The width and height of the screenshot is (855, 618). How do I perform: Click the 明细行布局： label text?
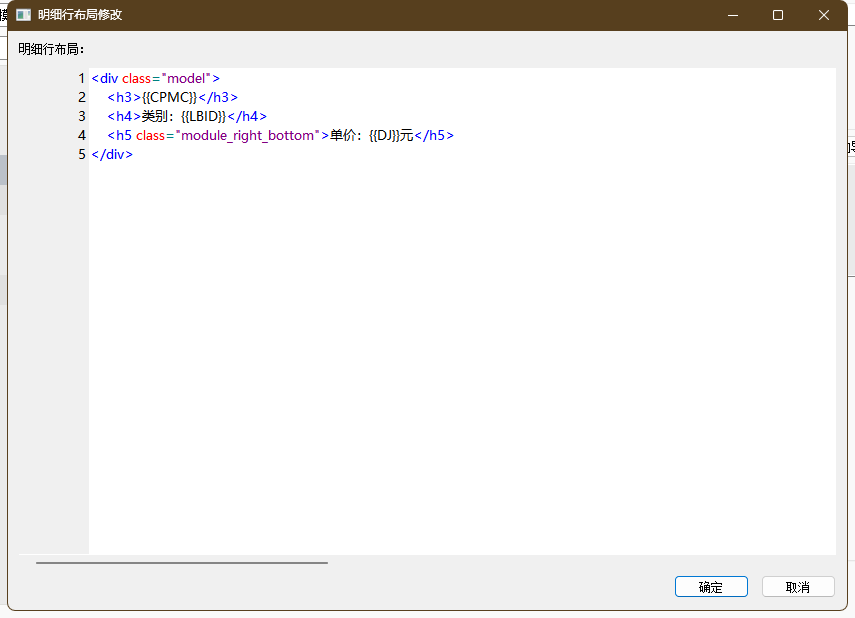(52, 49)
